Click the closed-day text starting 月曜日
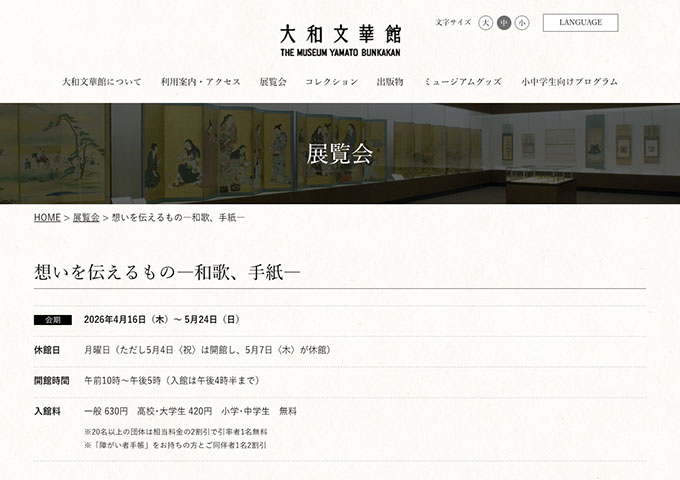 207,350
